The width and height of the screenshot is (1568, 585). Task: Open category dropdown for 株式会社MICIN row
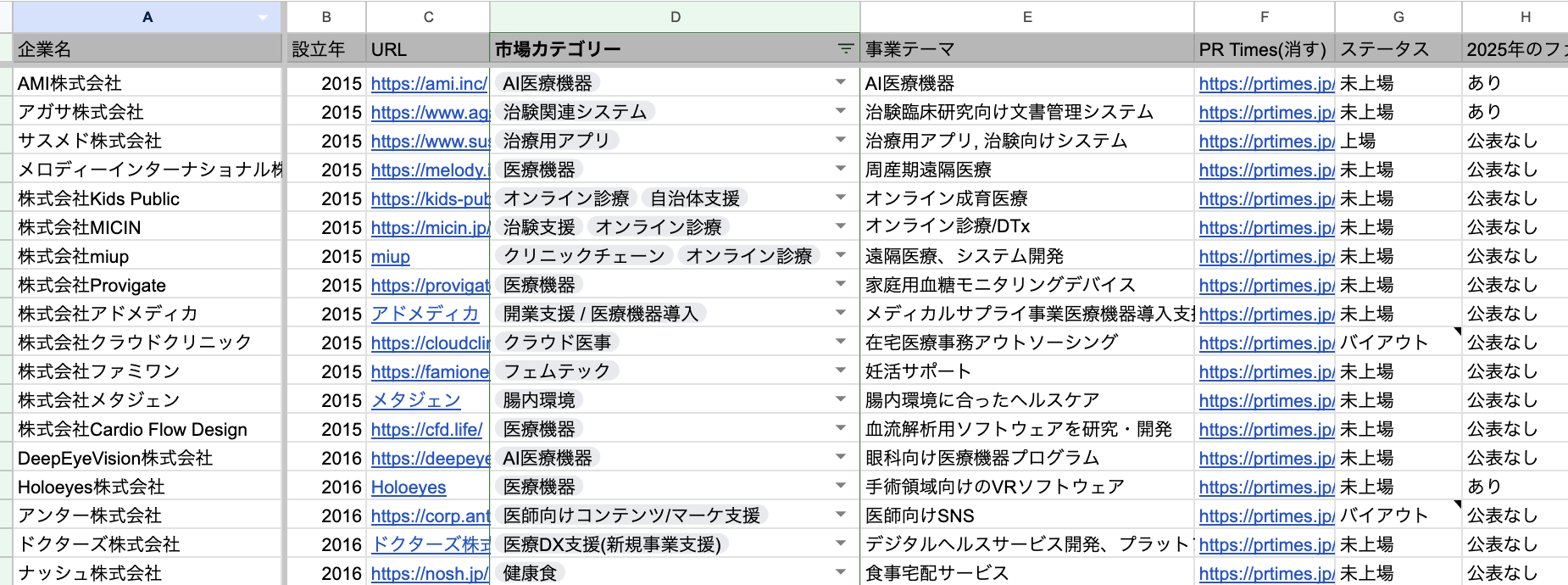pos(840,226)
